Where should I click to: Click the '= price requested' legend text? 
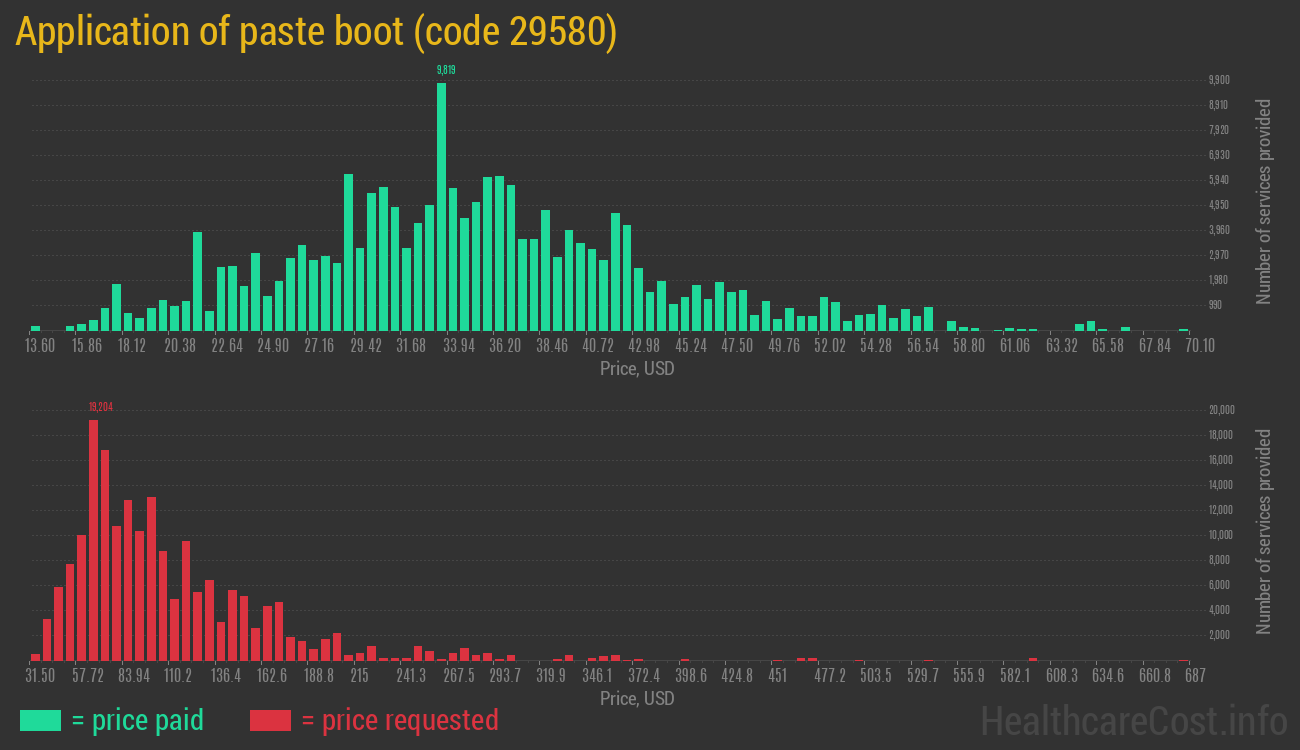click(x=400, y=720)
